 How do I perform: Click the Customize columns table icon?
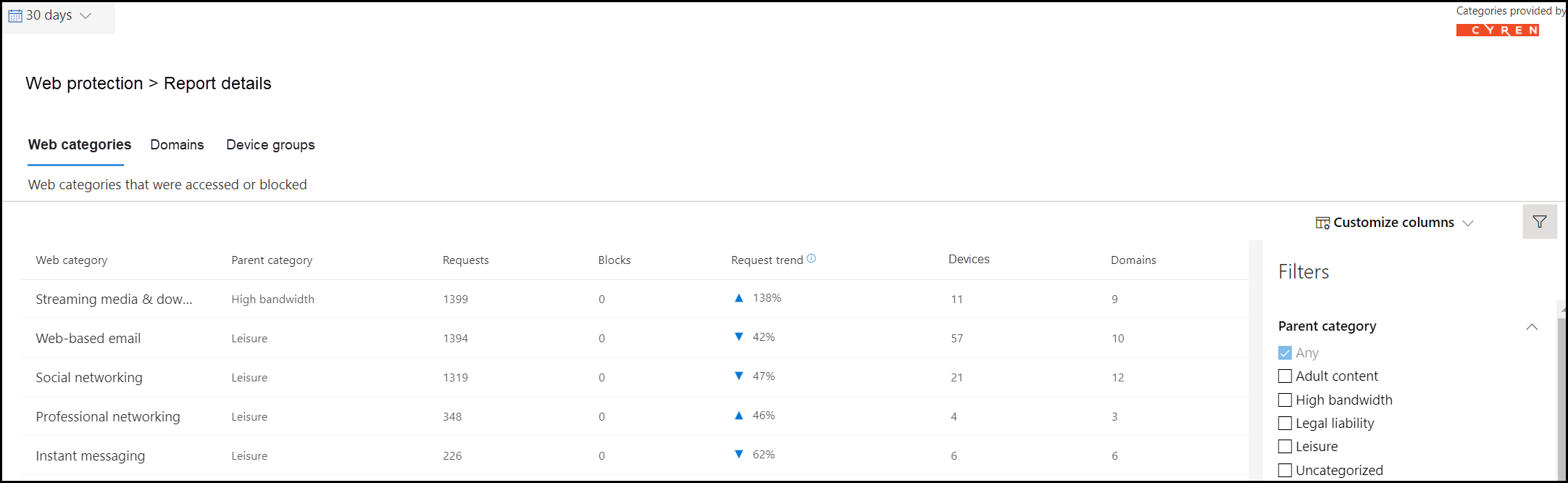[1322, 223]
